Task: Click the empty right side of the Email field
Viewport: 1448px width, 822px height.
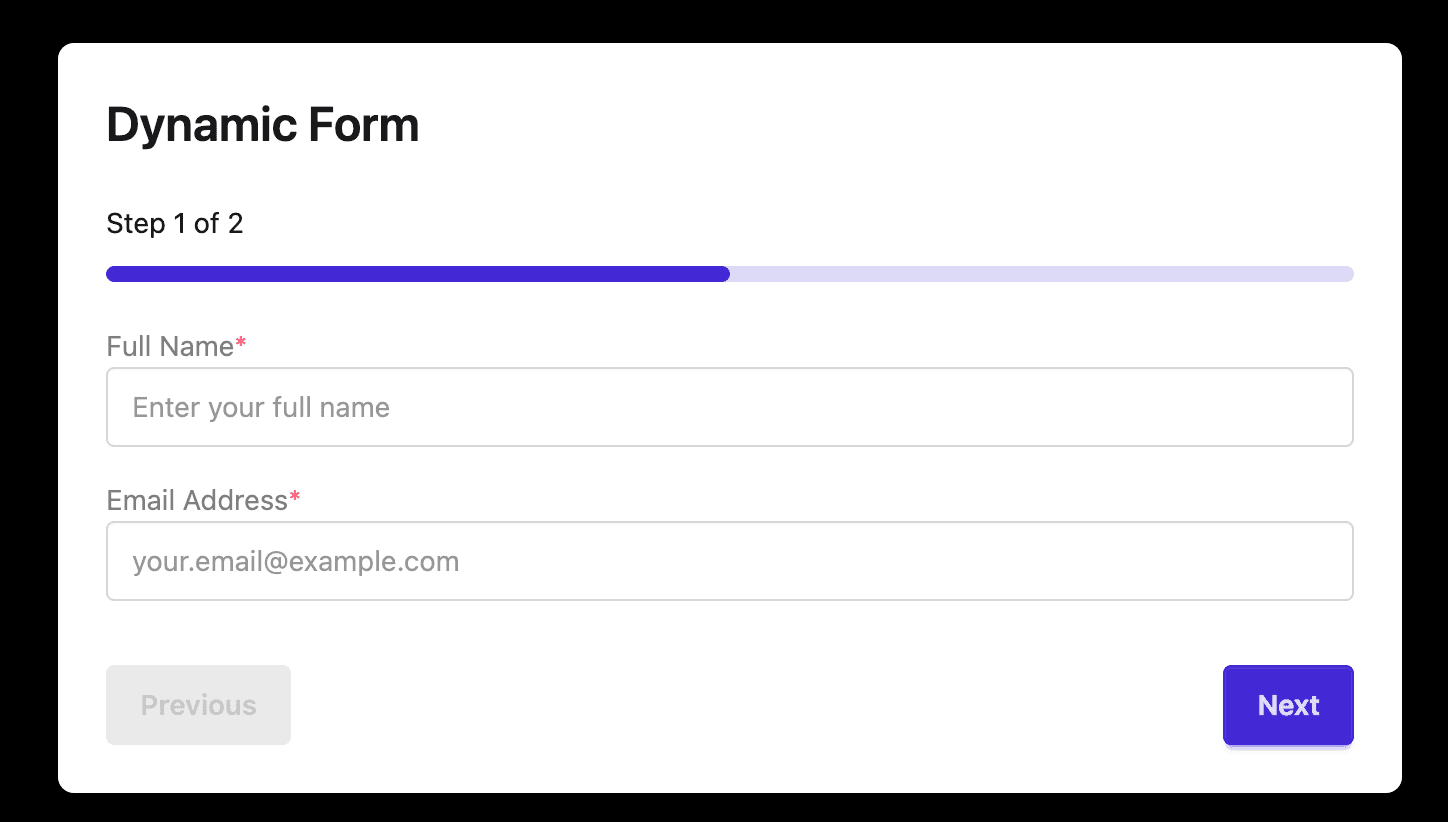Action: tap(1200, 561)
